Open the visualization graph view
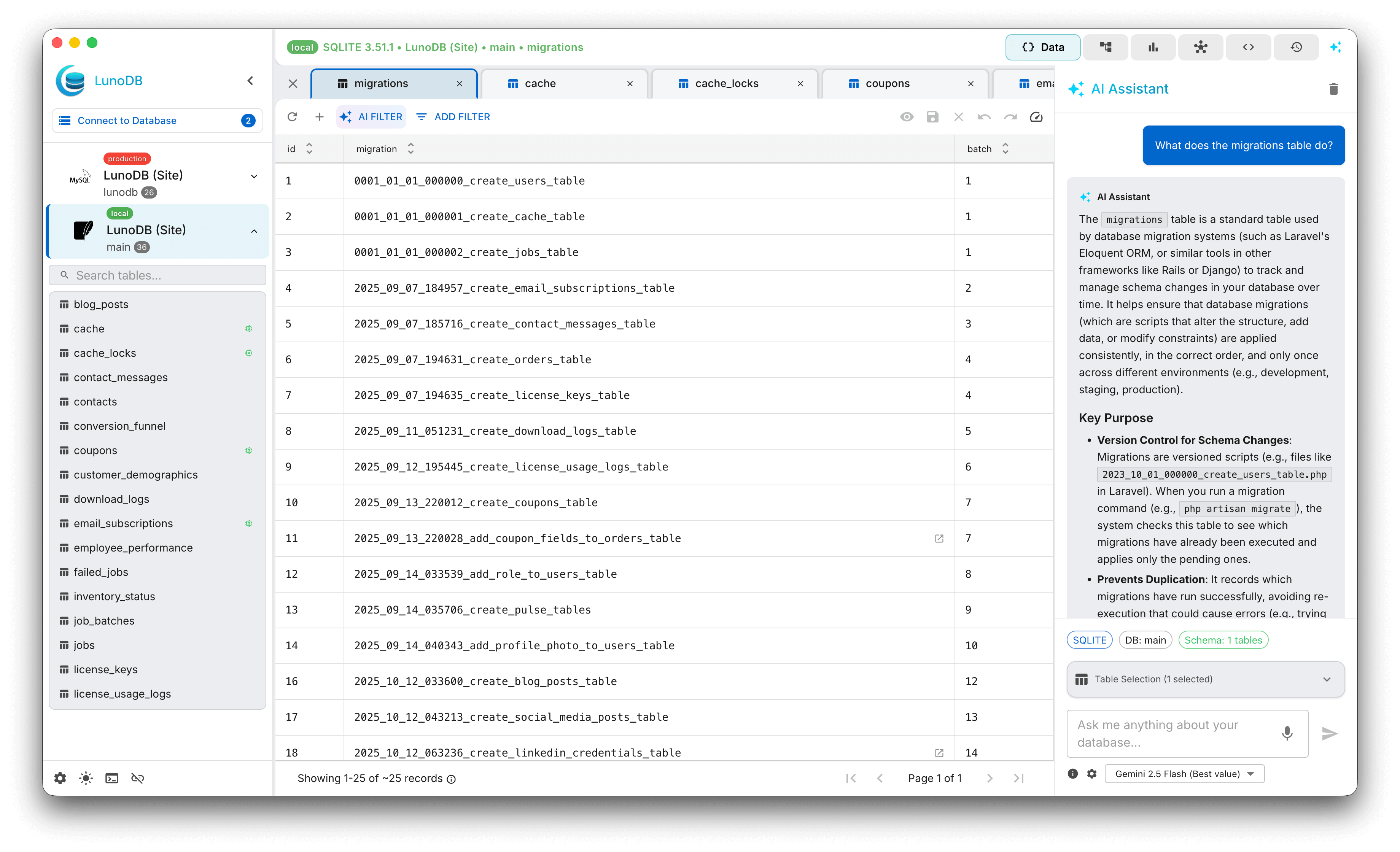Image resolution: width=1400 pixels, height=852 pixels. [x=1201, y=47]
